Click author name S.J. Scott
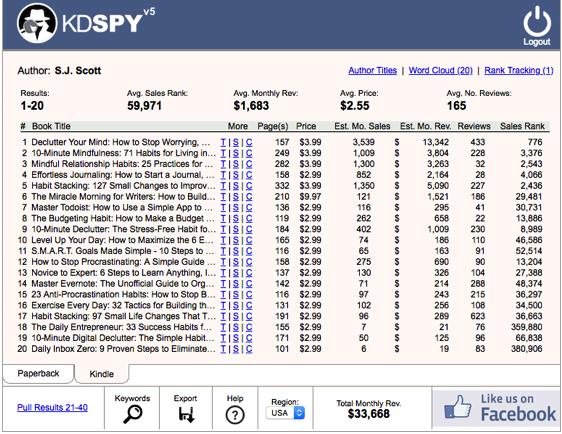Viewport: 562px width, 434px height. [78, 71]
